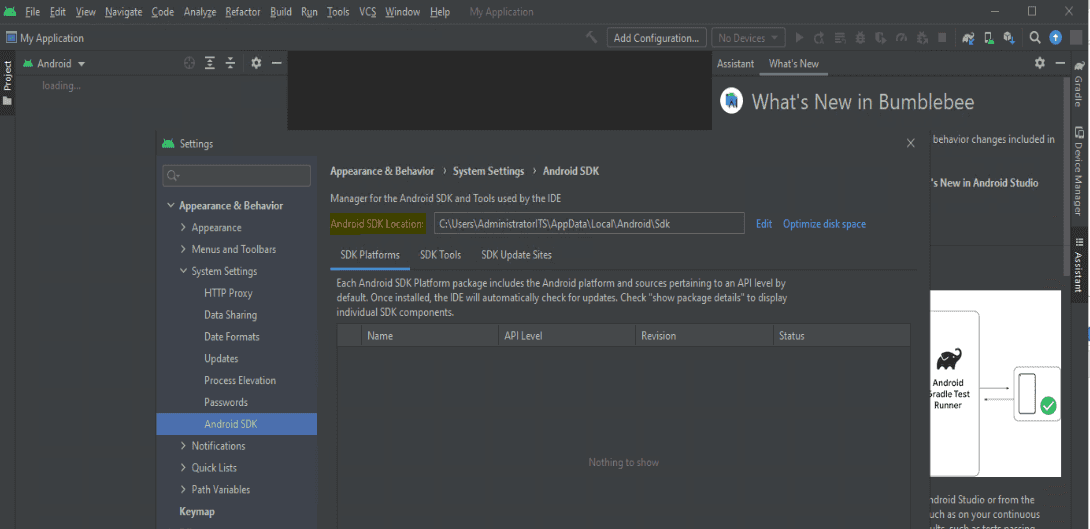Open the Tools menu
This screenshot has height=529, width=1090.
click(339, 12)
